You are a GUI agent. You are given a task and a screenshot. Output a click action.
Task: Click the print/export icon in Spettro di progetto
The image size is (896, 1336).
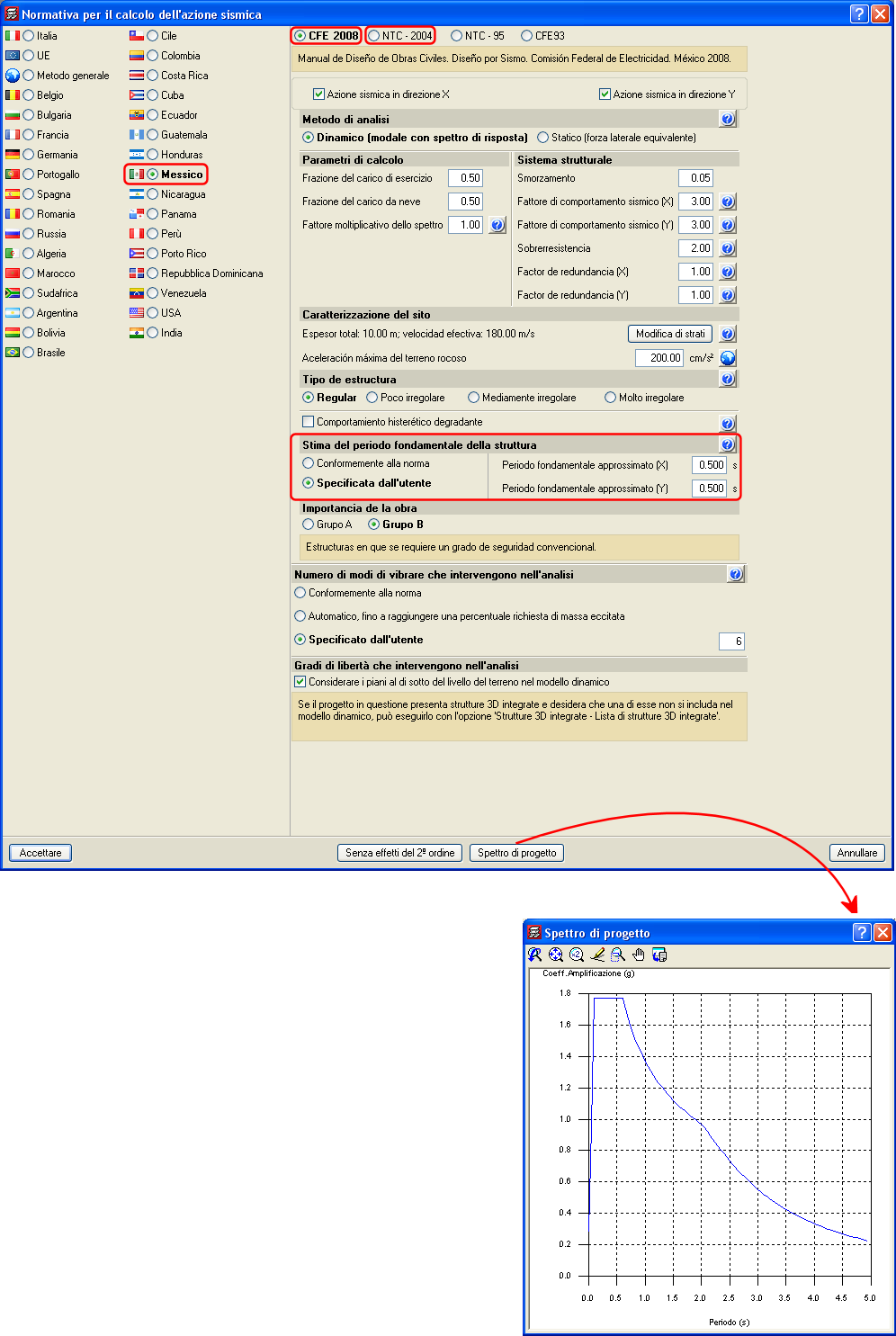[x=659, y=955]
